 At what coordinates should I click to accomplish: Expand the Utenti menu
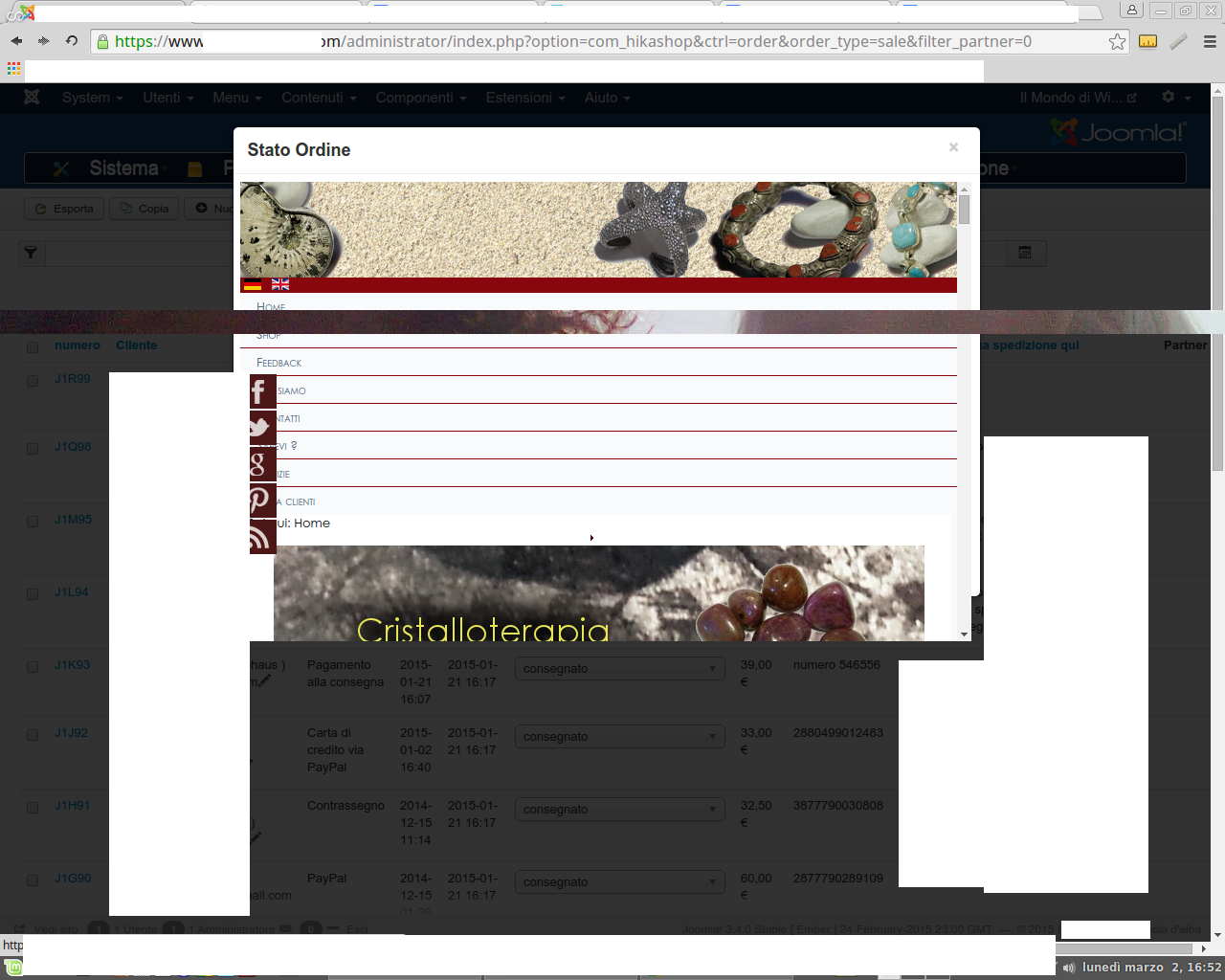[x=168, y=98]
